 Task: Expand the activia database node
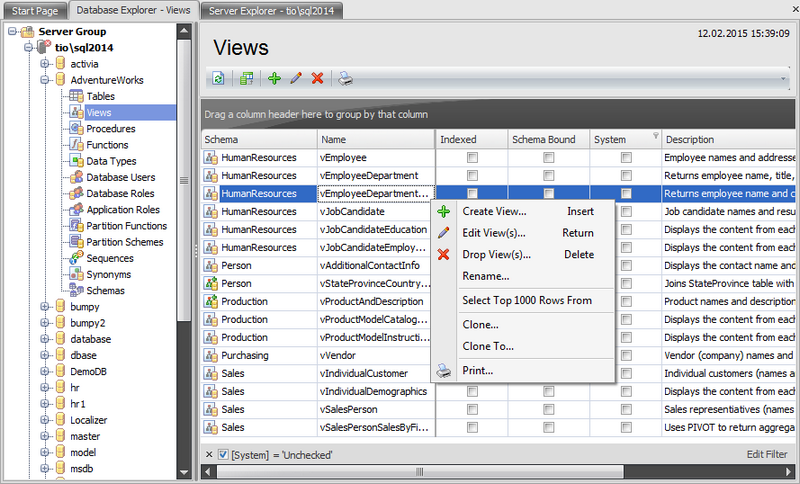point(45,64)
